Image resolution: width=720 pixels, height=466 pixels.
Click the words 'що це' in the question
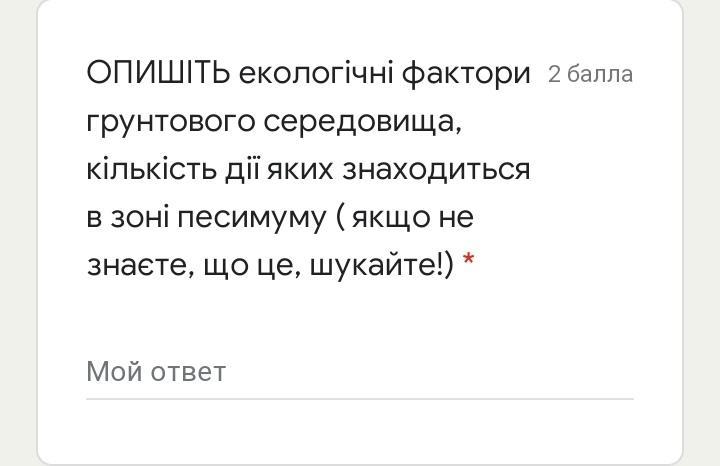pos(248,264)
